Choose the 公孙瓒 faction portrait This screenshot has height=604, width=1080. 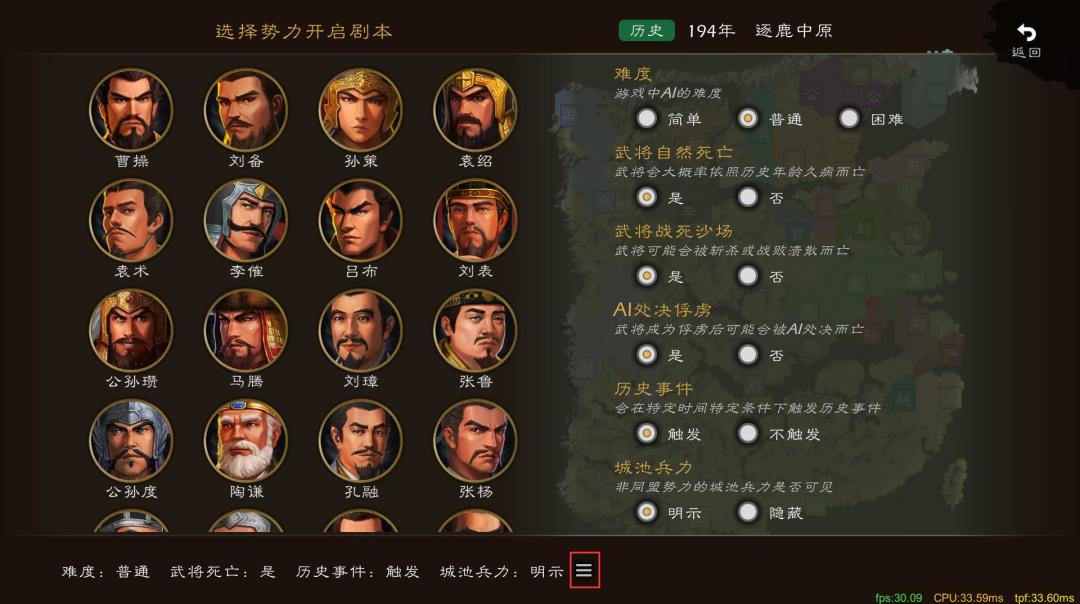tap(131, 331)
